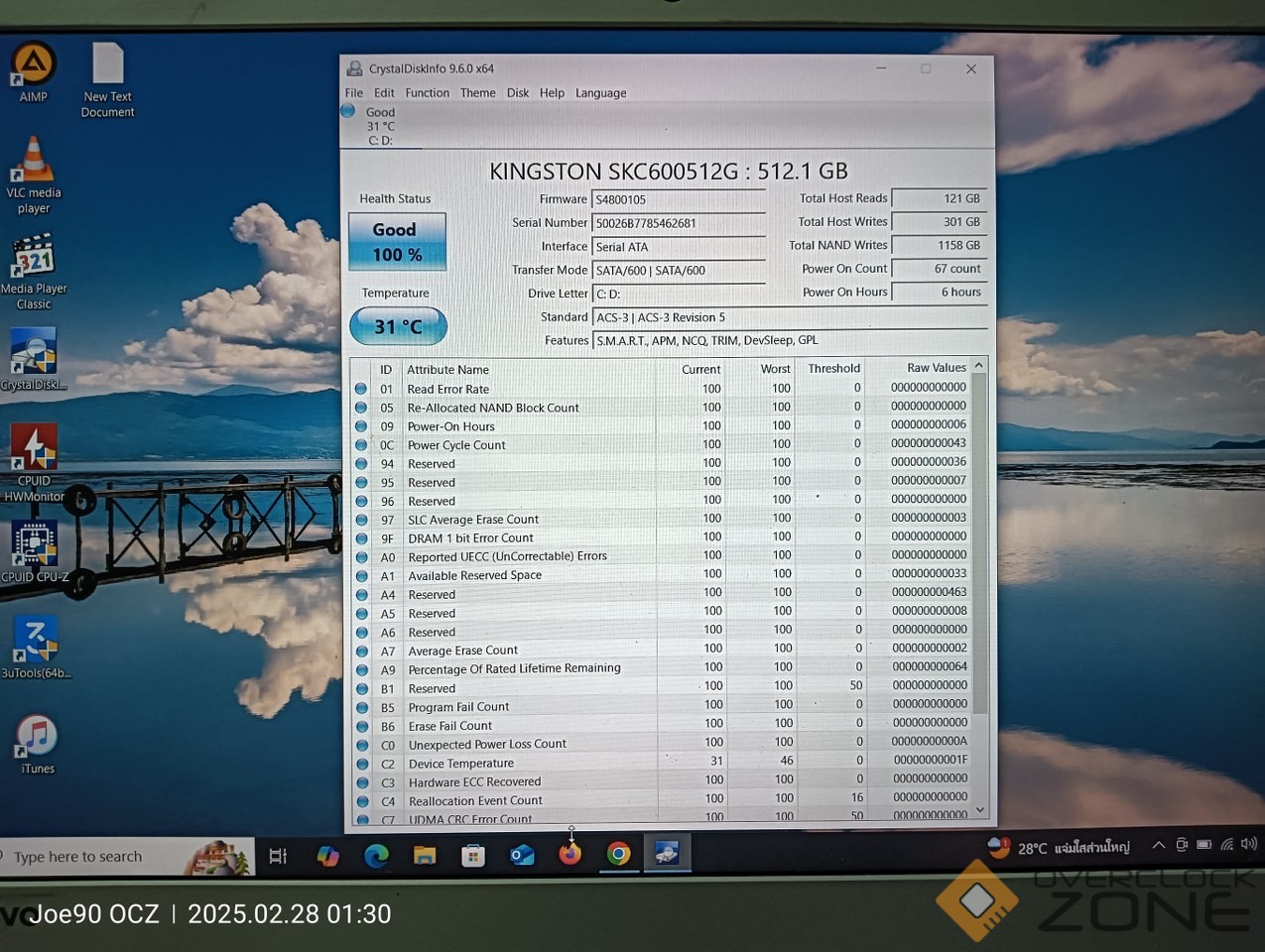The image size is (1265, 952).
Task: Launch iTunes from the desktop
Action: pos(38,744)
